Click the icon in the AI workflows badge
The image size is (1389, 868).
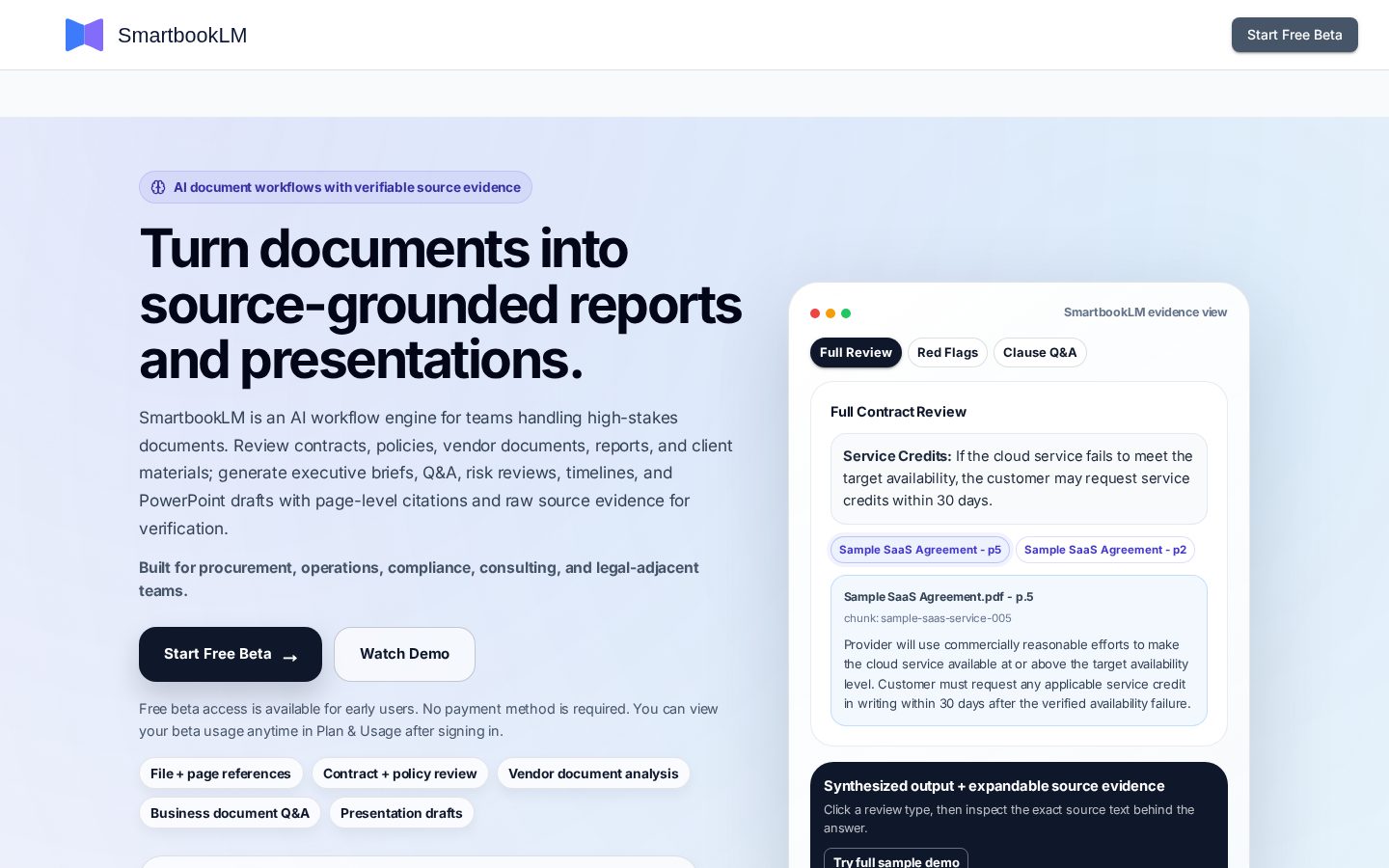(158, 187)
